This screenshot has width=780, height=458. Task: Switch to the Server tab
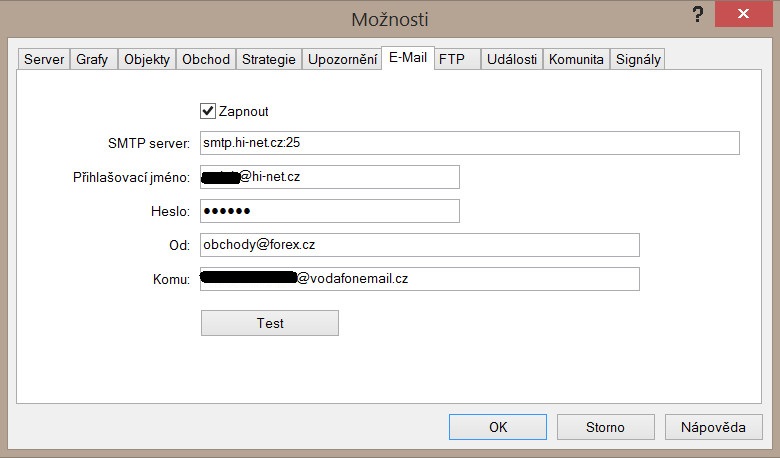44,59
